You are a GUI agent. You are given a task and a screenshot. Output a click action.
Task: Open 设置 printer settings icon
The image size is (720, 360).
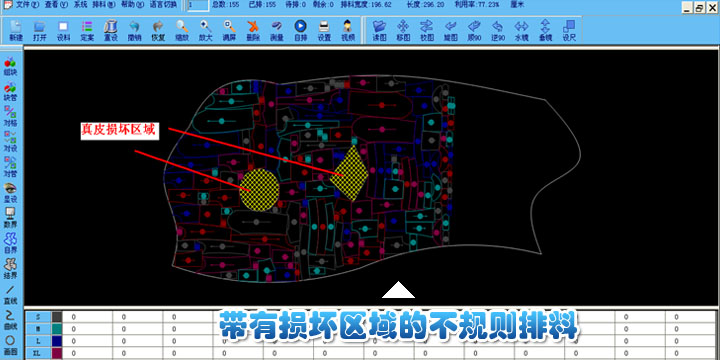(324, 30)
